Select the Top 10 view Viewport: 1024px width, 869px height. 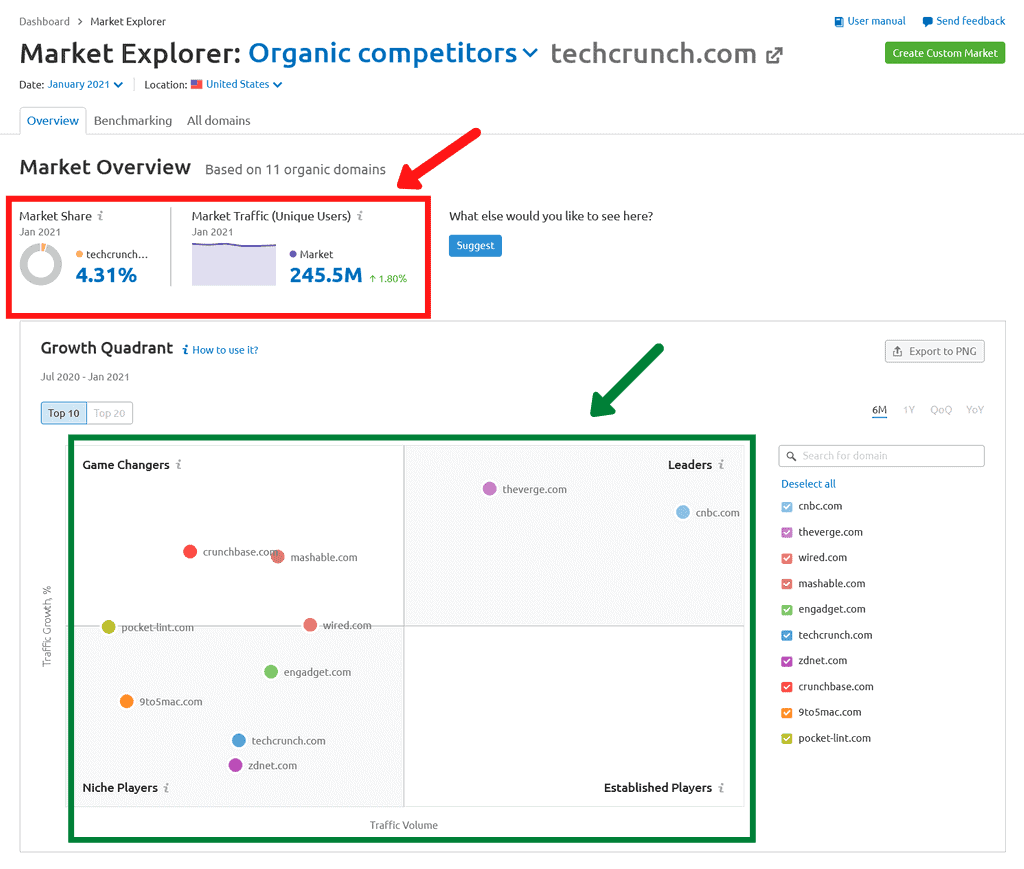point(63,413)
